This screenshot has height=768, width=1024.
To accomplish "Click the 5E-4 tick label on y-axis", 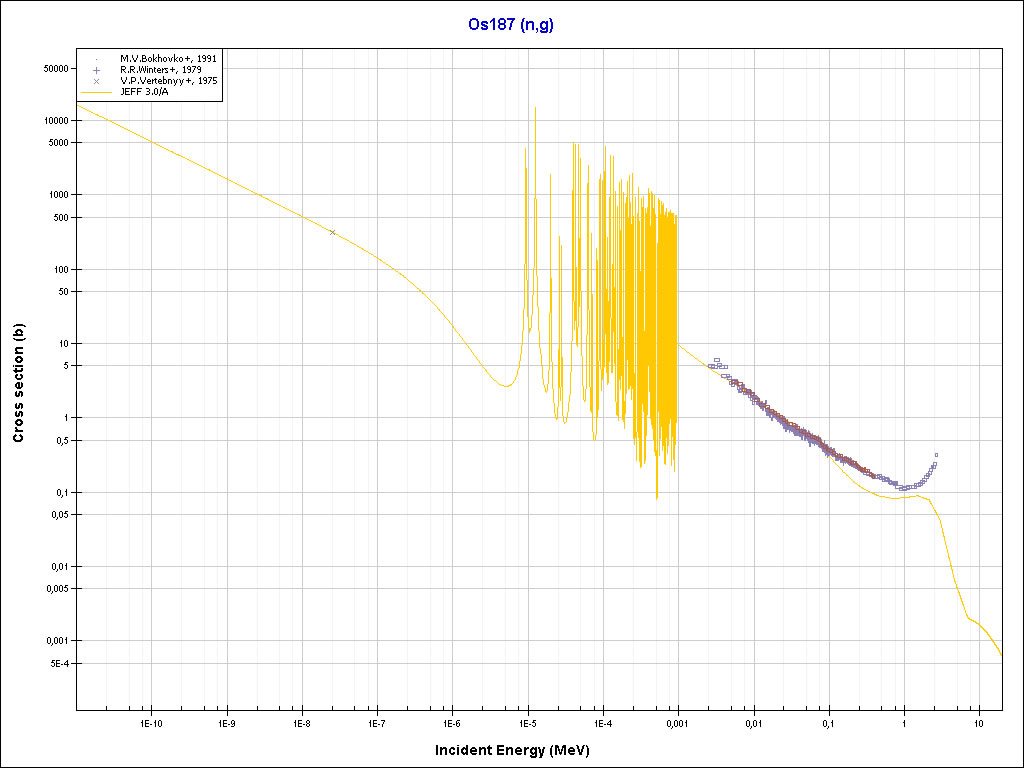I will (54, 663).
